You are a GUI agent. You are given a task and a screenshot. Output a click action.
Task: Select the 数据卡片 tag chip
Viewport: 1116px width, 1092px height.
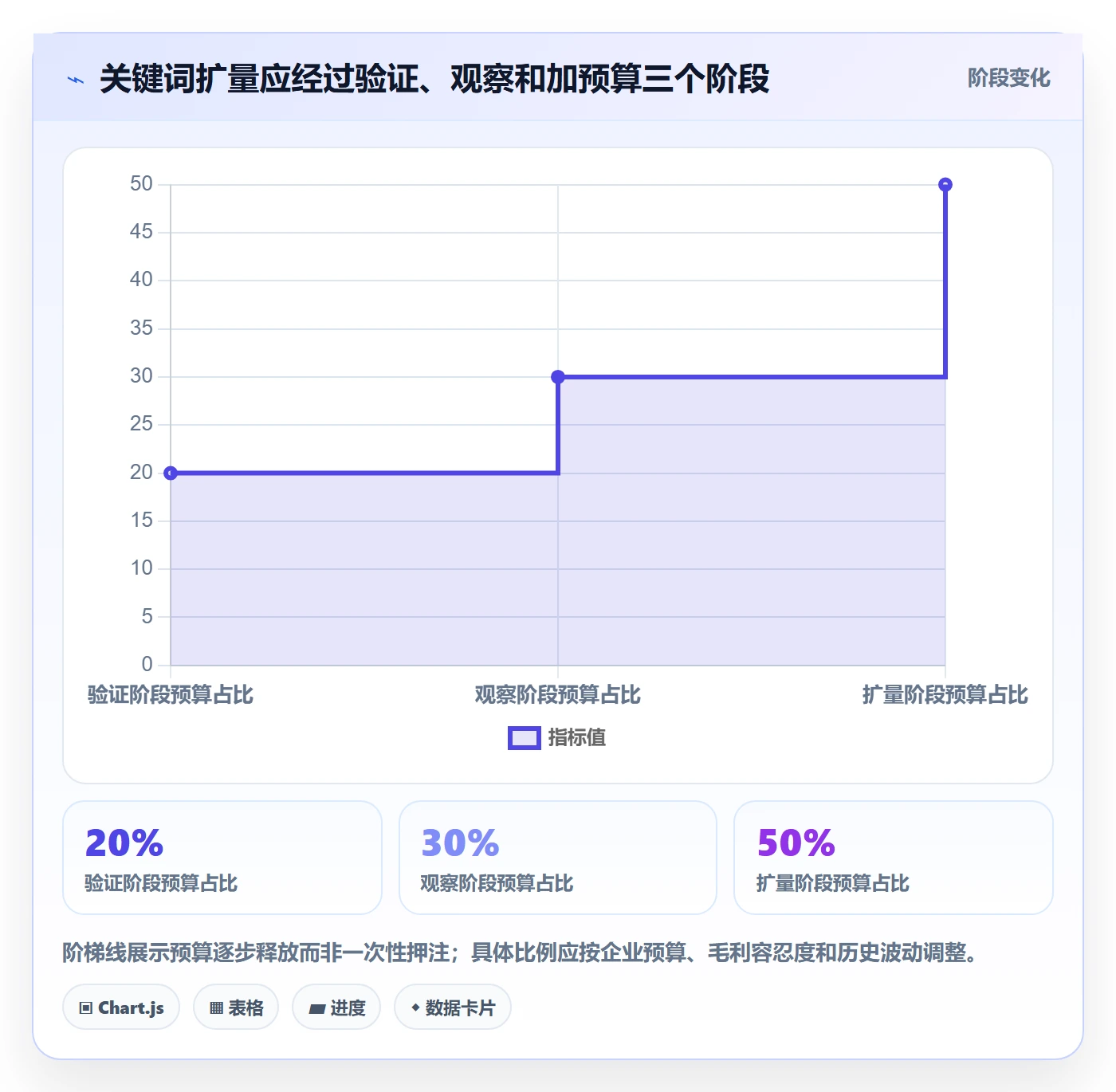point(453,1008)
